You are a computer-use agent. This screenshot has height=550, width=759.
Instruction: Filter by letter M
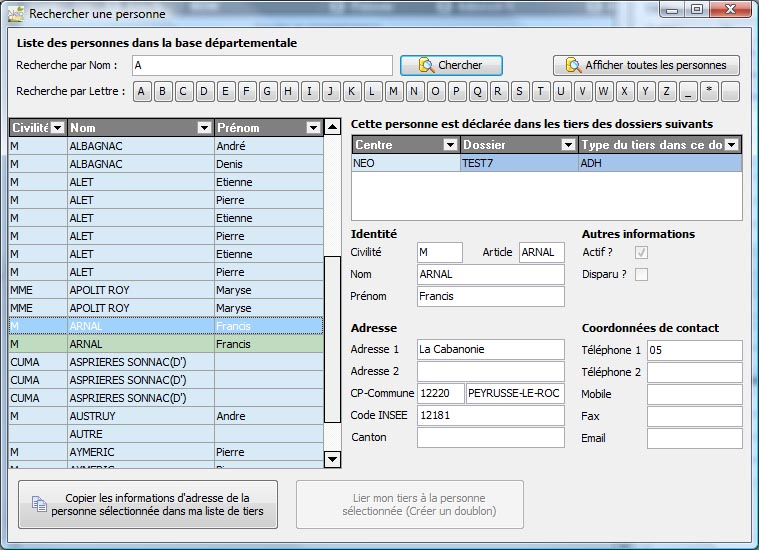point(394,92)
